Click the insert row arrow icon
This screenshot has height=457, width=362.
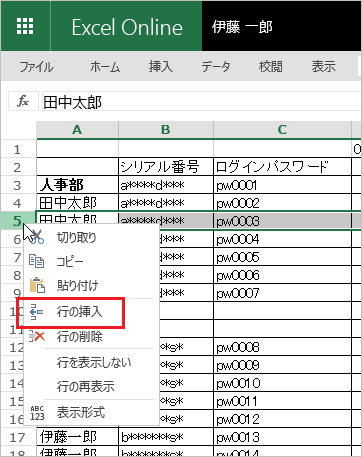pos(36,312)
